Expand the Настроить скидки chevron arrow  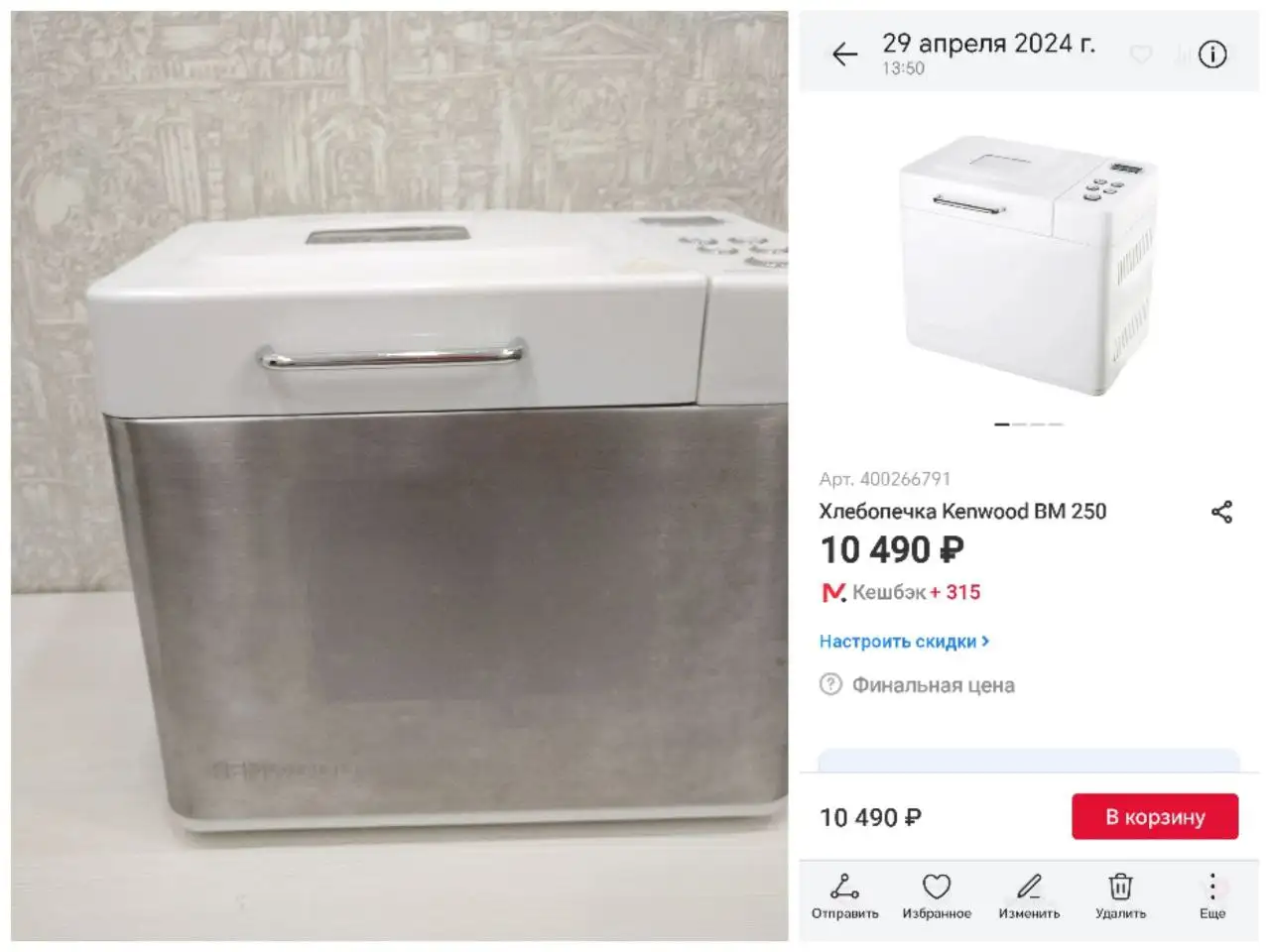tap(985, 642)
